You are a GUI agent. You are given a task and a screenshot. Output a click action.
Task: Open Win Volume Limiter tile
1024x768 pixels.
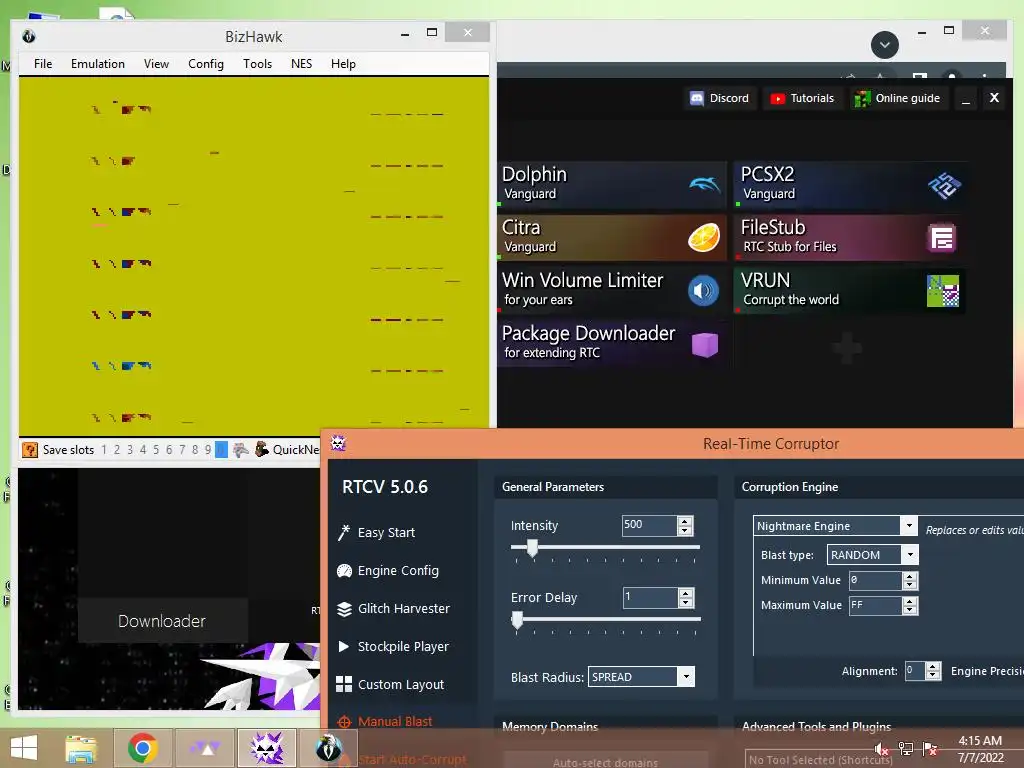pyautogui.click(x=612, y=291)
